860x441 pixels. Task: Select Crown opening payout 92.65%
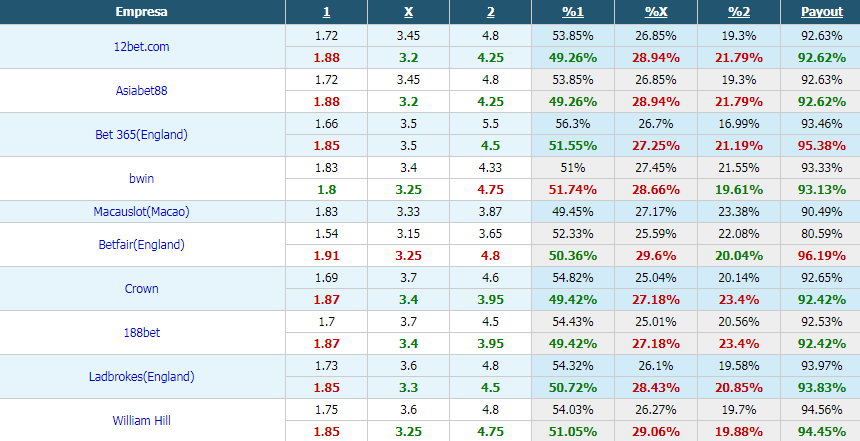coord(822,278)
